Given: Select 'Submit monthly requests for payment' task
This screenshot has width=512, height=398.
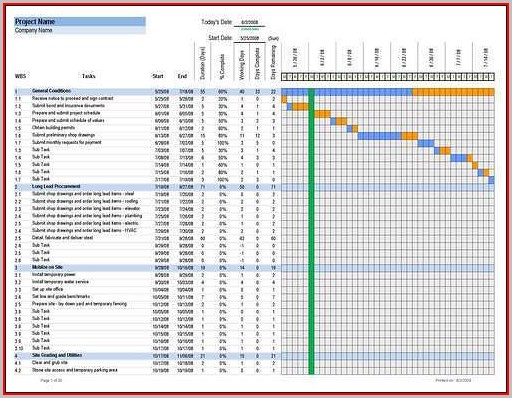Looking at the screenshot, I should coord(67,142).
